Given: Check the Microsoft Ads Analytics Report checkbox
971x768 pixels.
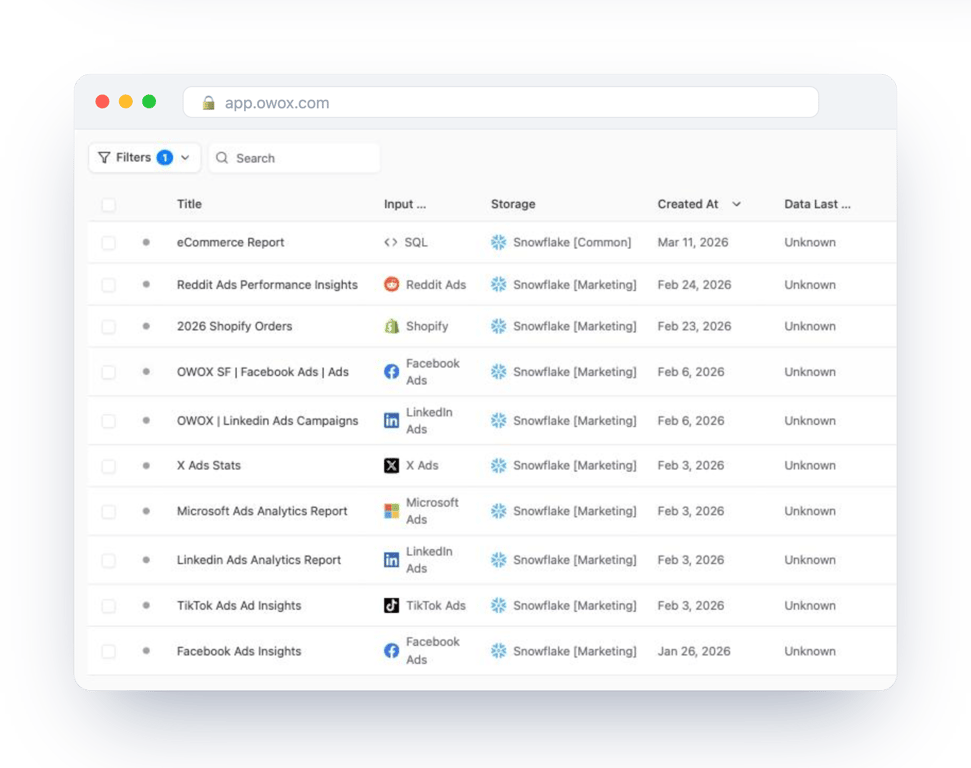Looking at the screenshot, I should click(108, 512).
